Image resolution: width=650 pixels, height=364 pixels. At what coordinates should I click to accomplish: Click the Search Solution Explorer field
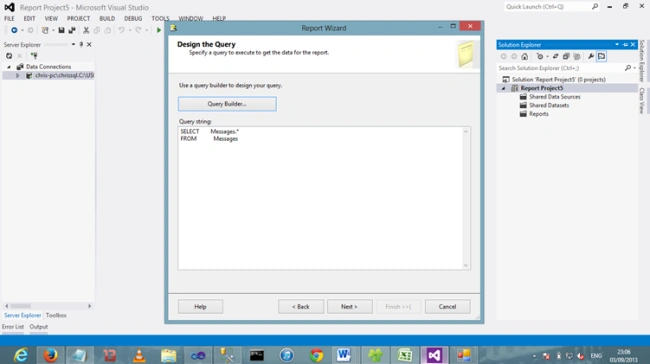(x=561, y=68)
